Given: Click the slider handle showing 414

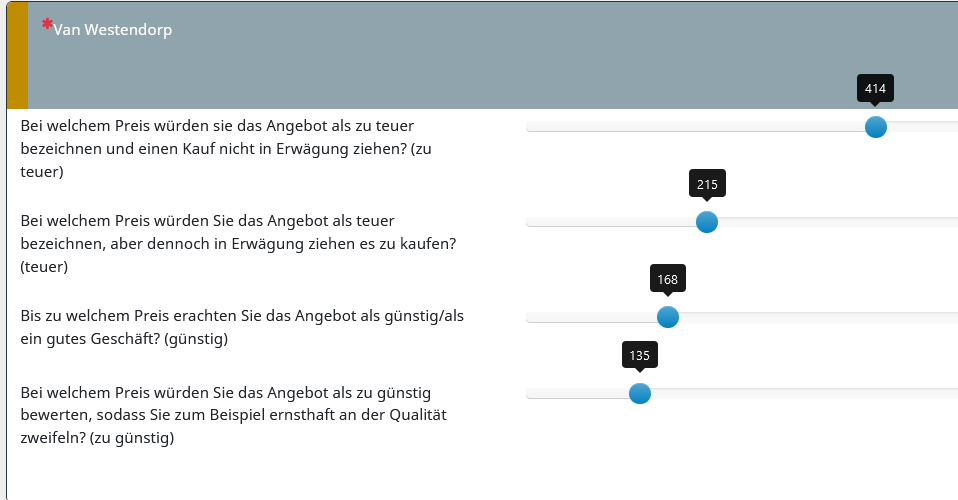Looking at the screenshot, I should pos(875,127).
